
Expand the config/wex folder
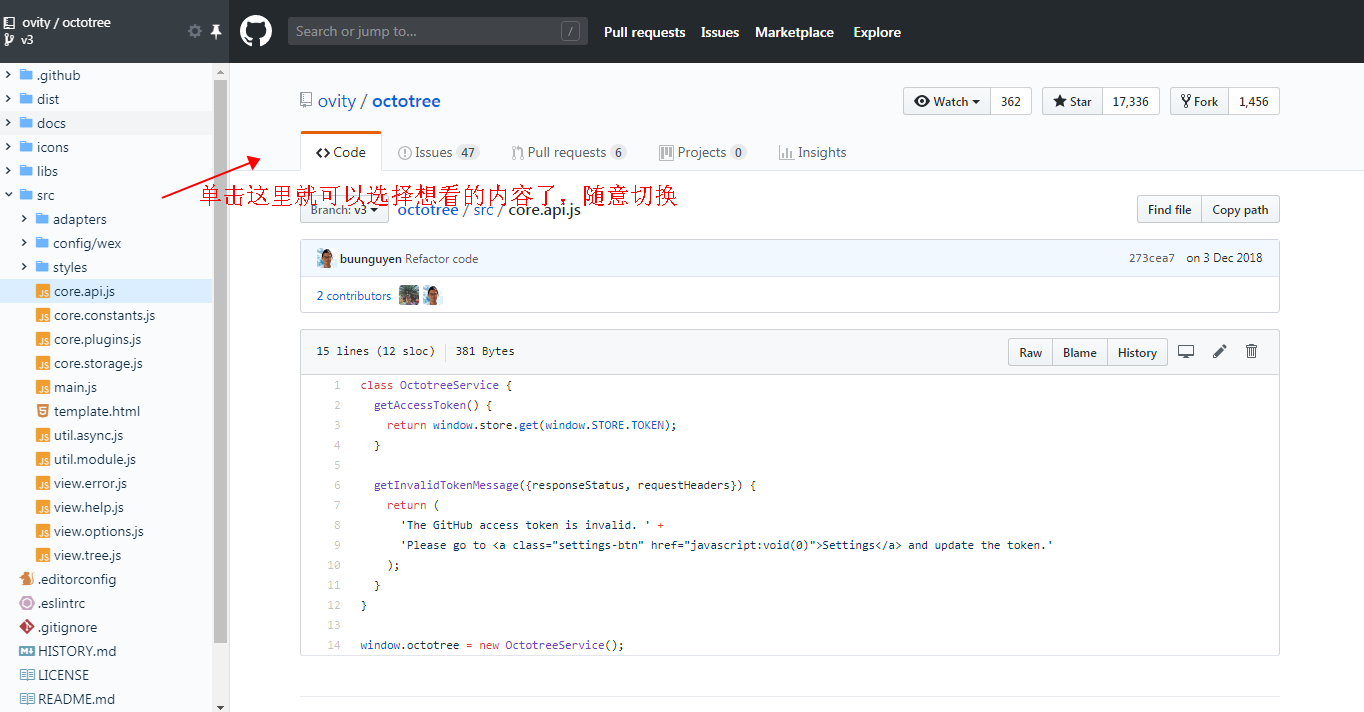click(x=24, y=243)
